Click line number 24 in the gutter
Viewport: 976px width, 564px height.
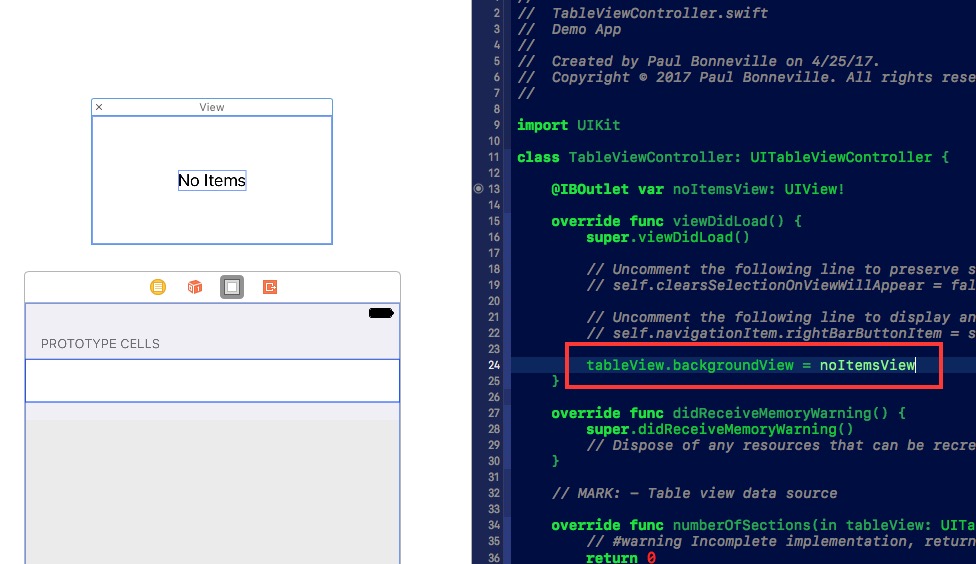[494, 365]
